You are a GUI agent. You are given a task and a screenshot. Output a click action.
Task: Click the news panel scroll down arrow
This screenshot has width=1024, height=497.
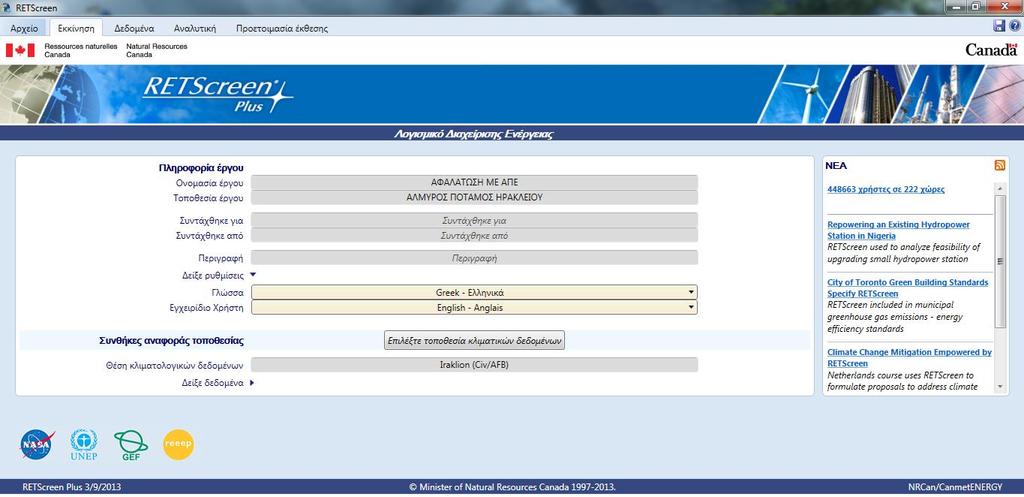coord(999,387)
